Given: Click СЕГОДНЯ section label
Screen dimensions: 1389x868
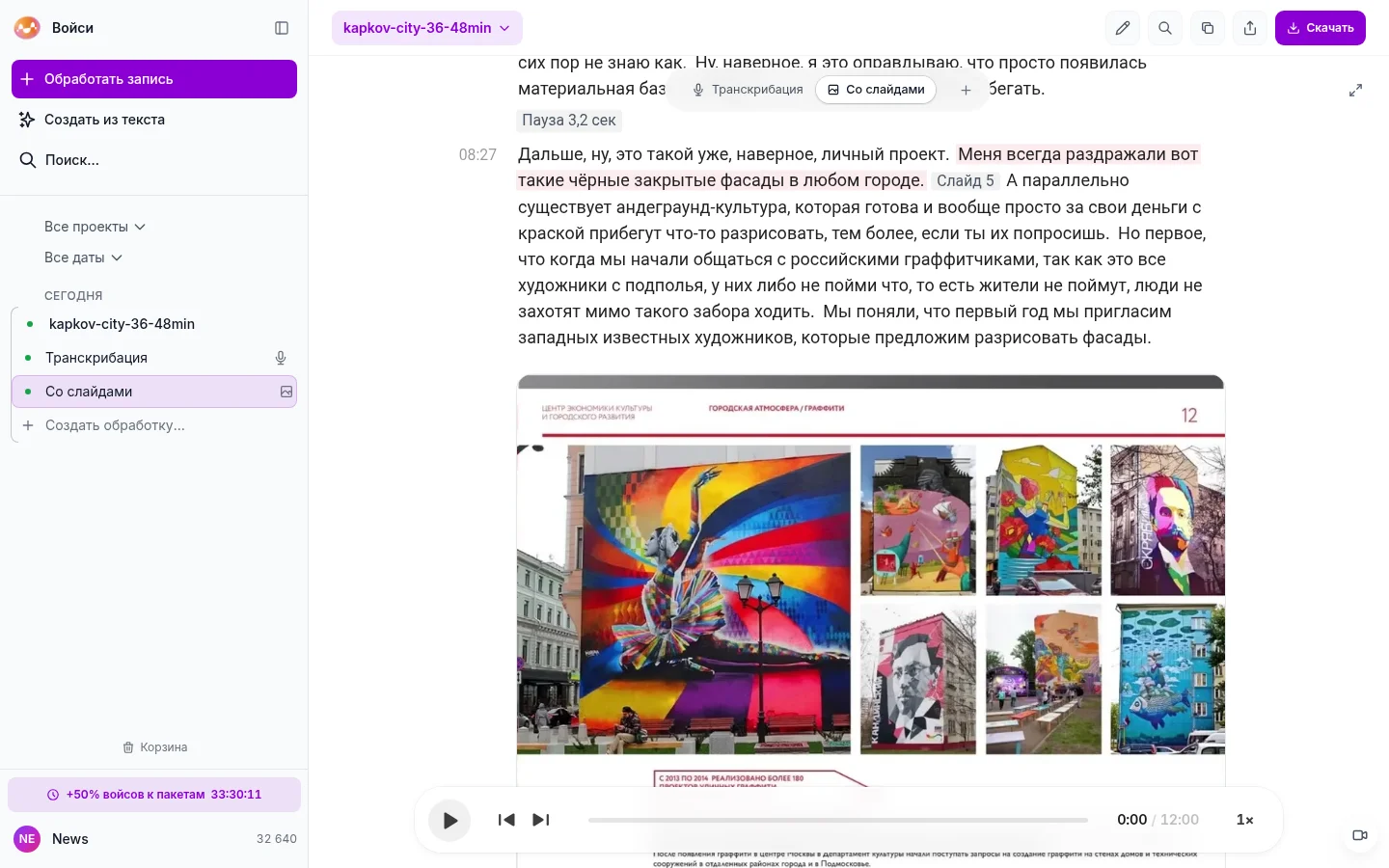Looking at the screenshot, I should (73, 295).
